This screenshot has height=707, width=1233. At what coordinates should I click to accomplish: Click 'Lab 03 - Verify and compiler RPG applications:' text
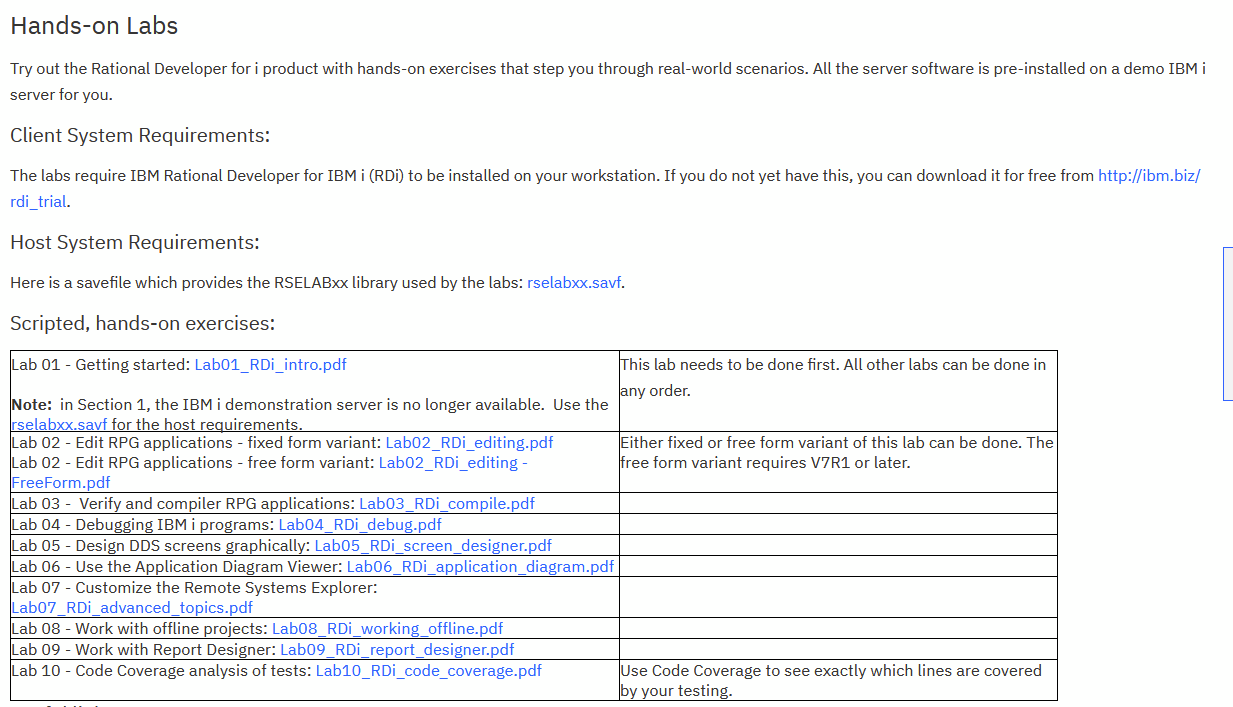tap(183, 504)
